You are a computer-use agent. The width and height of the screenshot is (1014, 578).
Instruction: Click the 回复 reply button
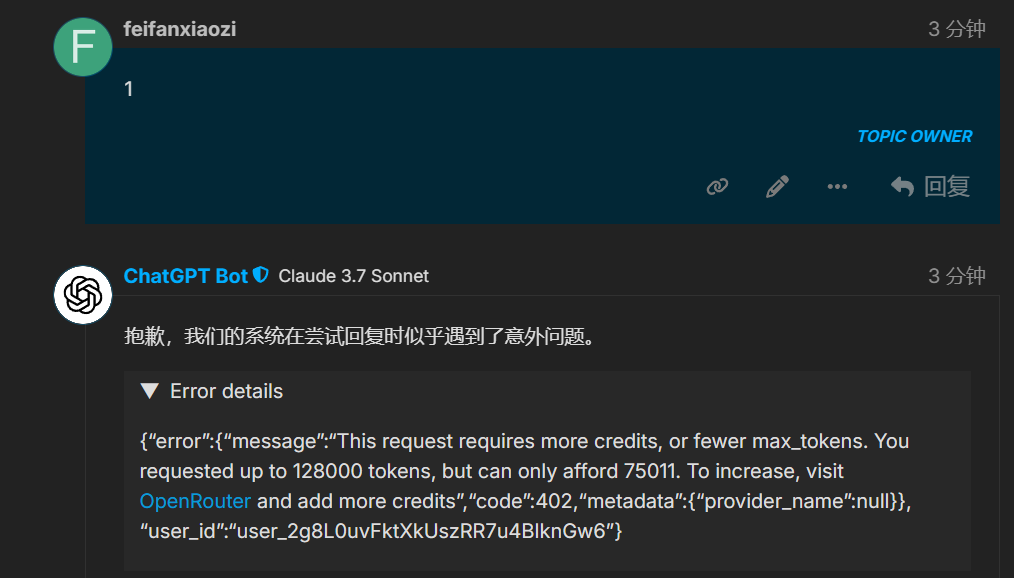click(930, 186)
